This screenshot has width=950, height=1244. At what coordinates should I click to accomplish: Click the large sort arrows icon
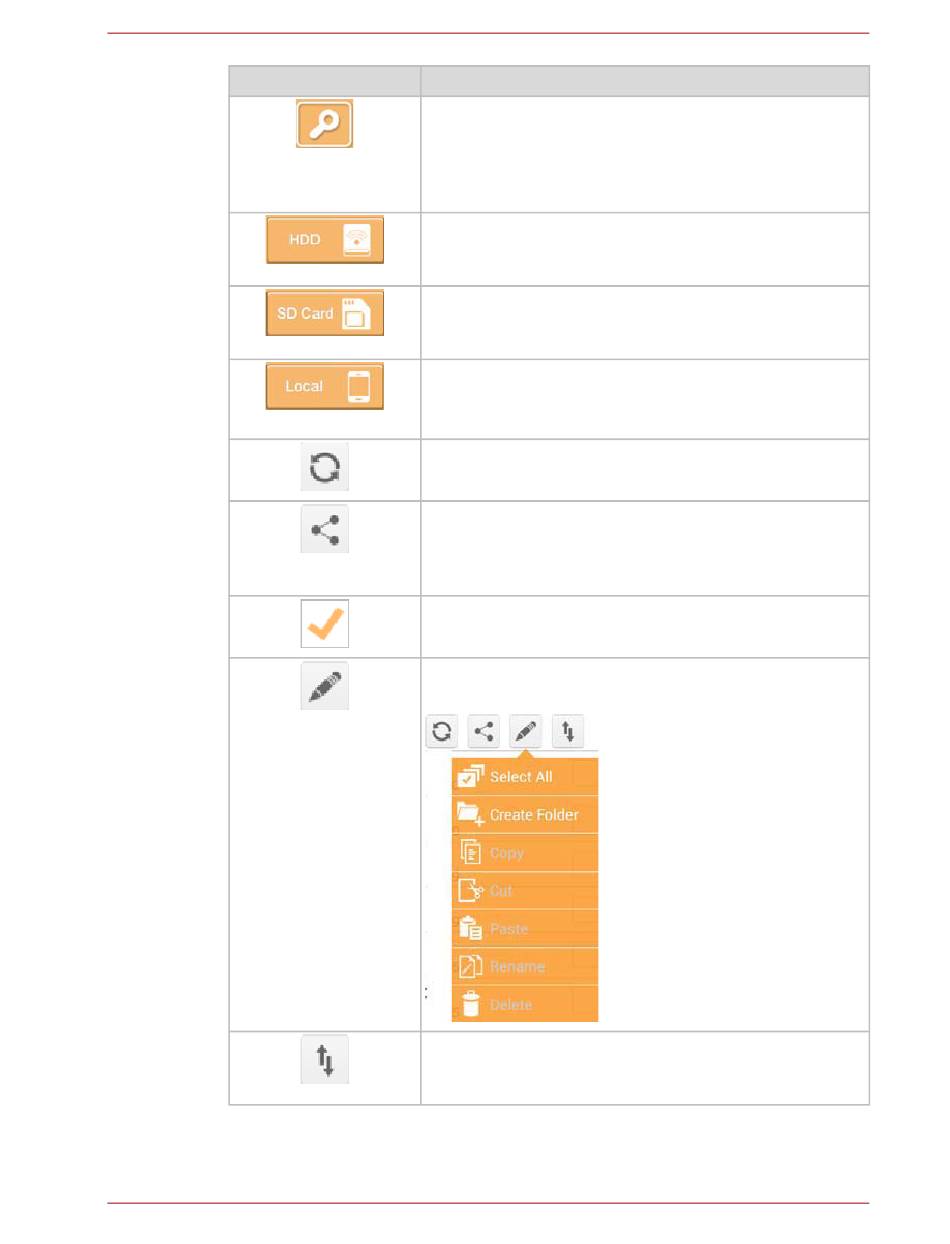(325, 1060)
